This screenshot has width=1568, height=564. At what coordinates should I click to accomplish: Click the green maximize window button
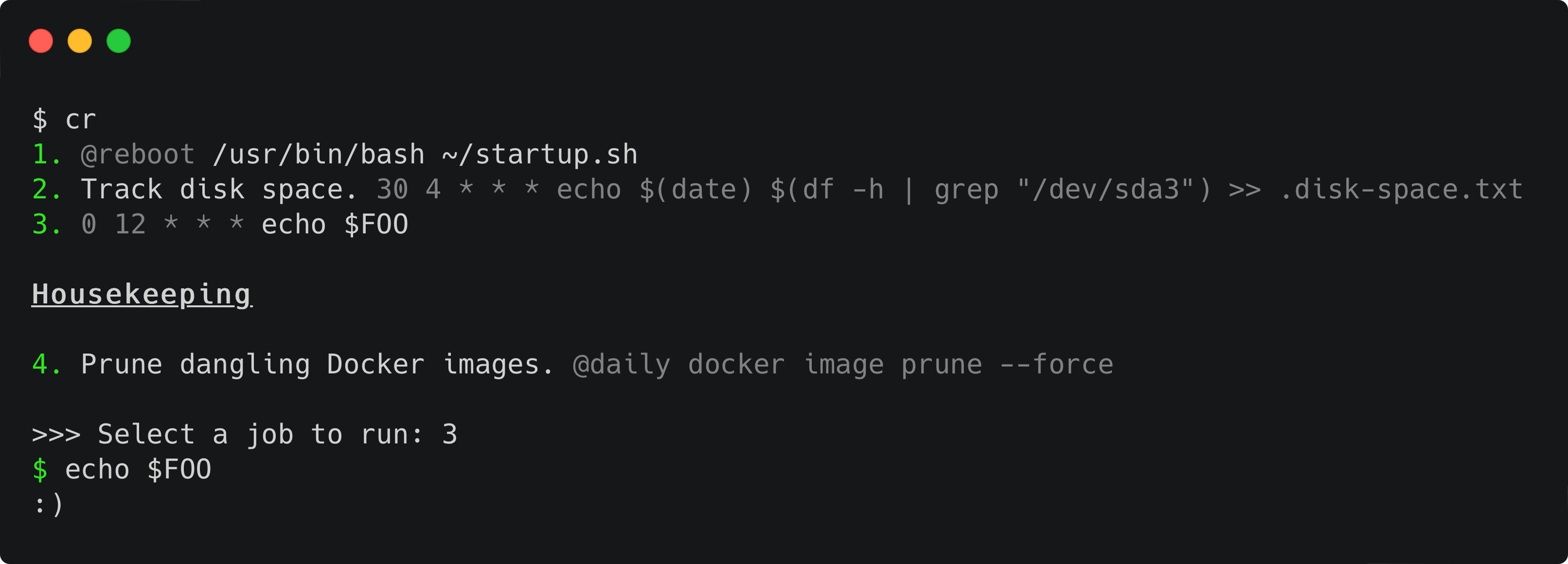119,41
